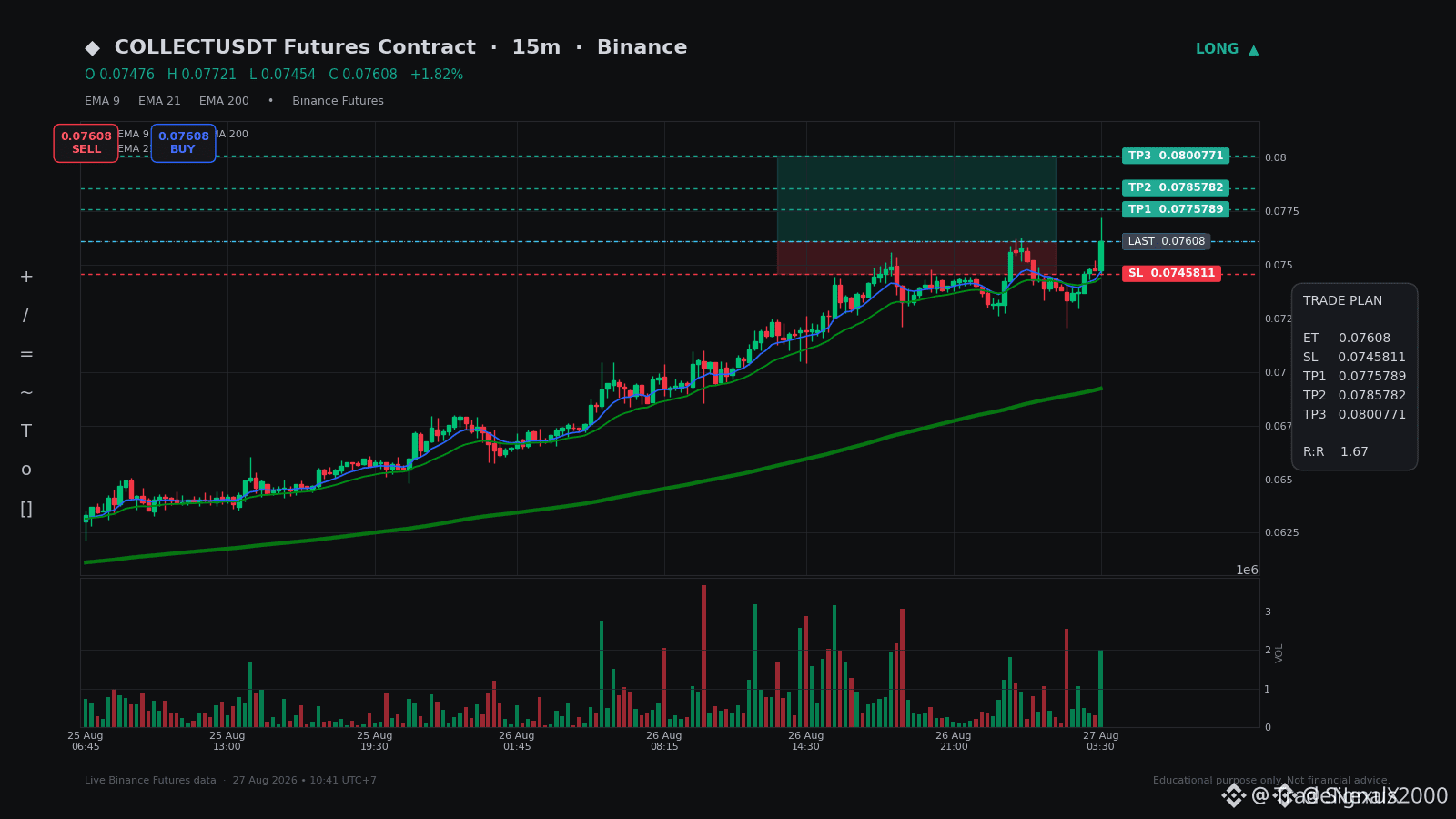Activate the wave (~) drawing tool
Screen dimensions: 1456x819
click(x=26, y=393)
